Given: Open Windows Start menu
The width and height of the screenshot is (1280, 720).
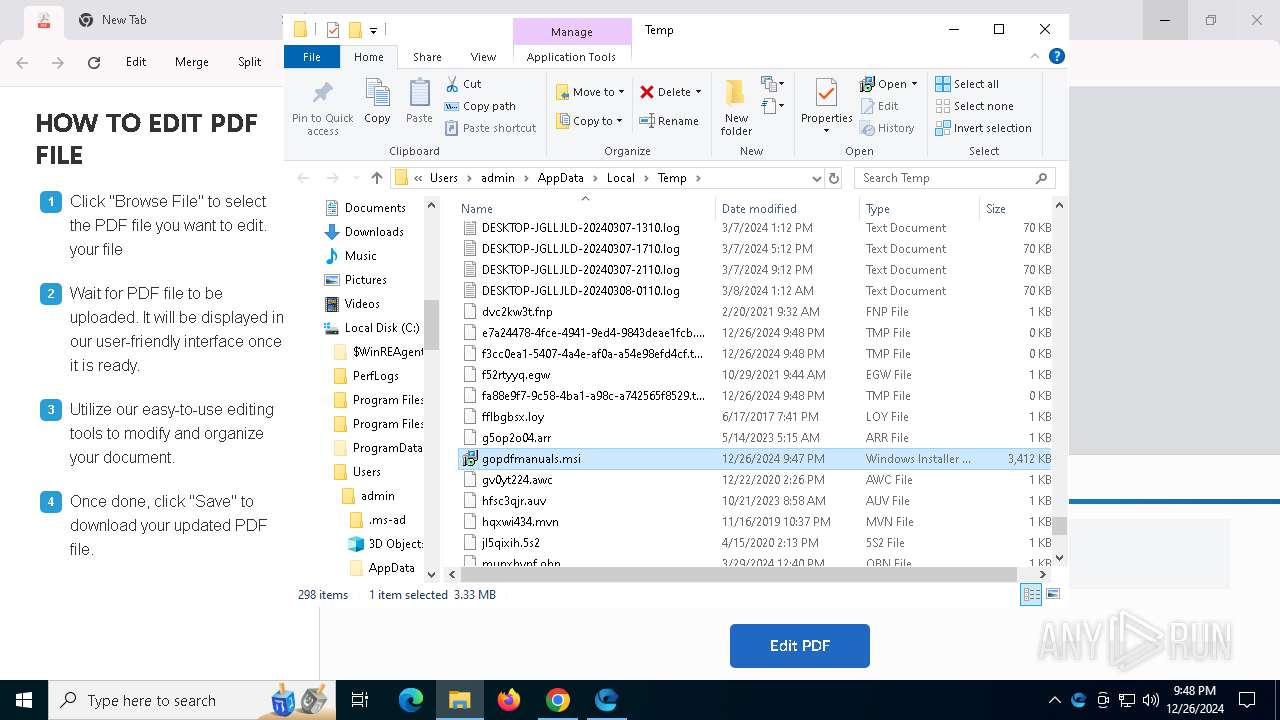Looking at the screenshot, I should click(24, 700).
